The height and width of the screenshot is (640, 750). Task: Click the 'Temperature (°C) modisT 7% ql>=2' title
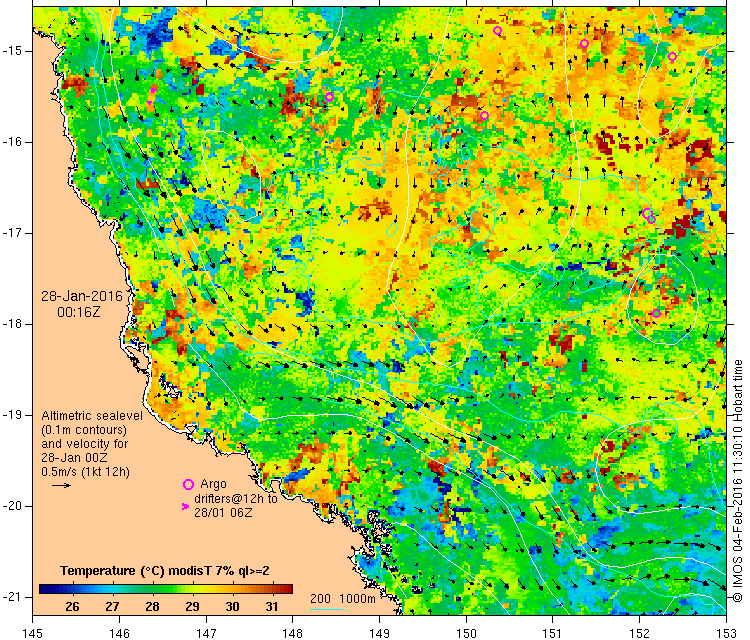[x=165, y=571]
